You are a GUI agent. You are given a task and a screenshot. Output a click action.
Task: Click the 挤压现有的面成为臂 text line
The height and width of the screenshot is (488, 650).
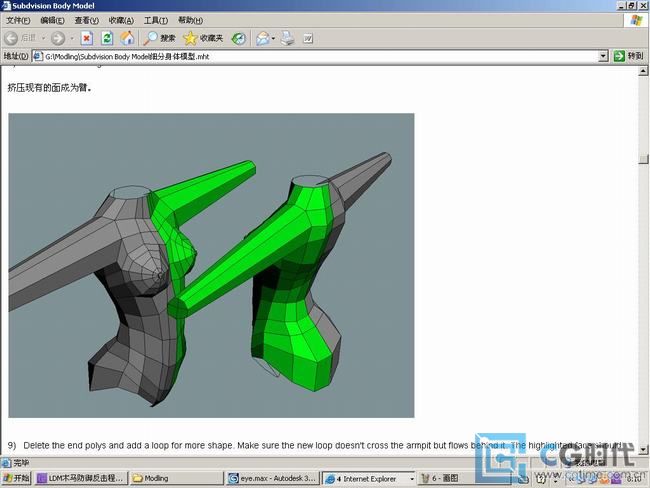(49, 87)
